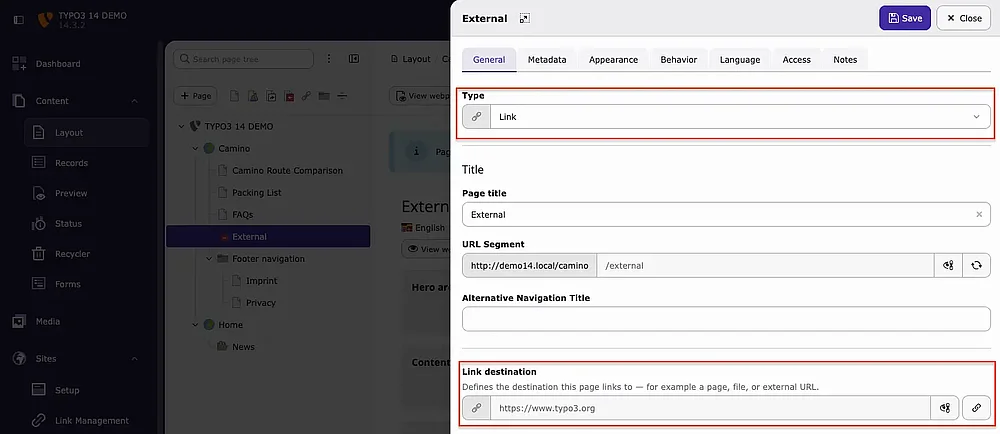Screen dimensions: 1000x434
Task: Expand the External panel to full view
Action: (x=524, y=18)
